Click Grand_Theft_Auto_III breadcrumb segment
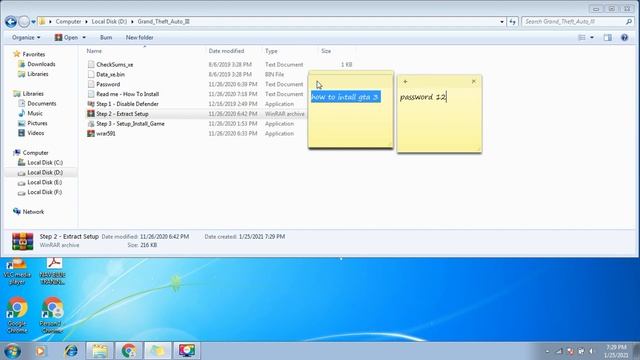Screen dimensions: 640x360 163,22
